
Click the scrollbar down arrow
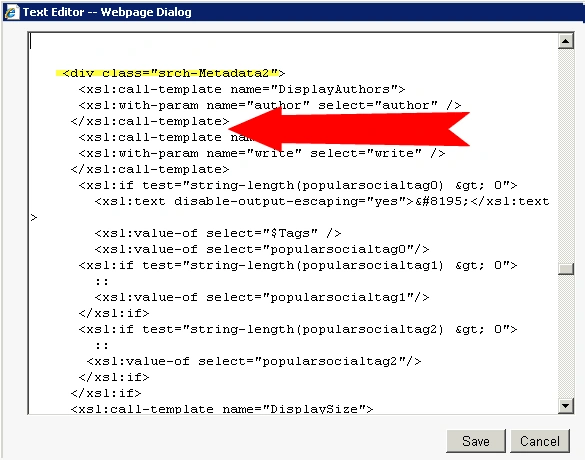pyautogui.click(x=566, y=406)
